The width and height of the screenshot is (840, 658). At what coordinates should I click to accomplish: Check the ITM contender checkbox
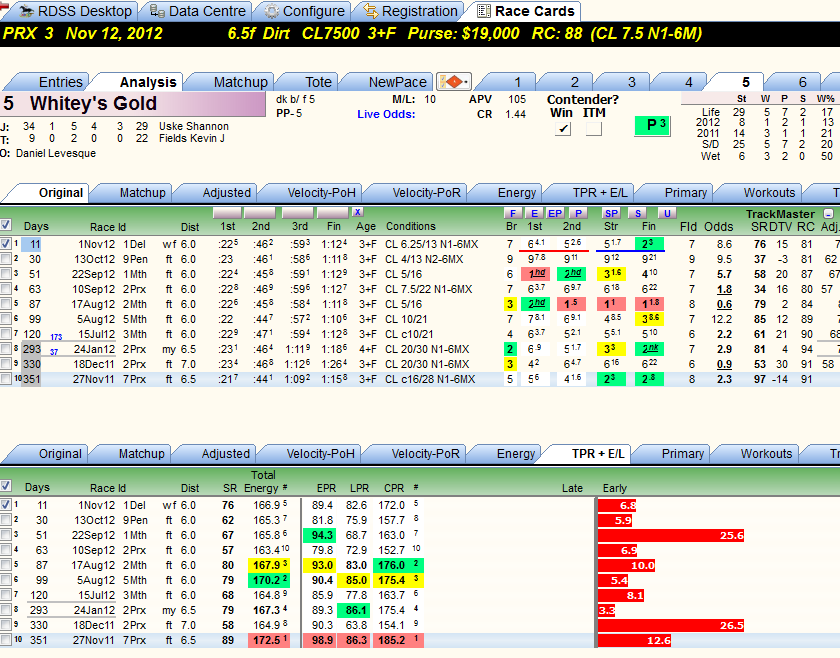[594, 129]
